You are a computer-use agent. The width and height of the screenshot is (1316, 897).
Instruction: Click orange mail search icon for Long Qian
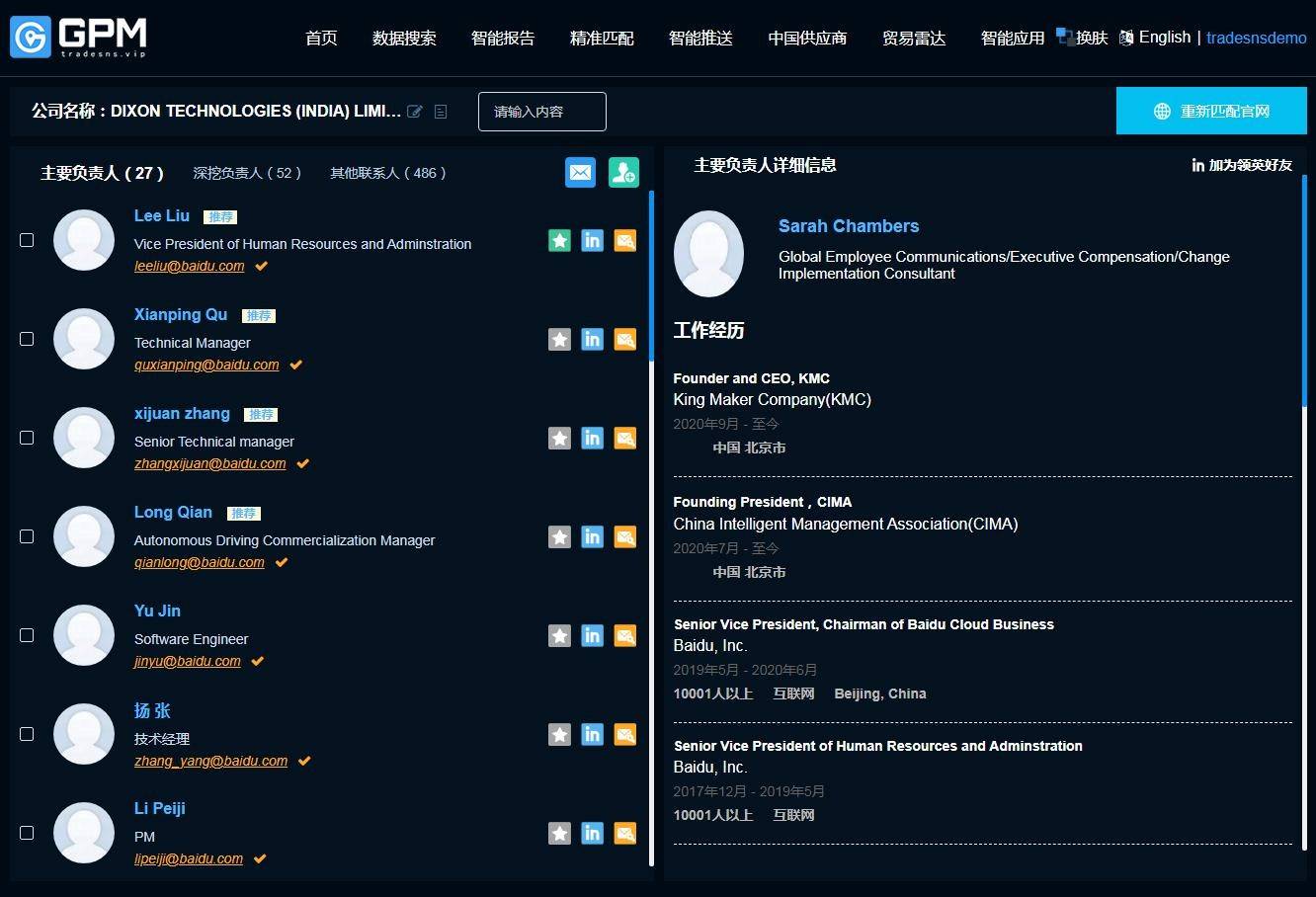[625, 537]
